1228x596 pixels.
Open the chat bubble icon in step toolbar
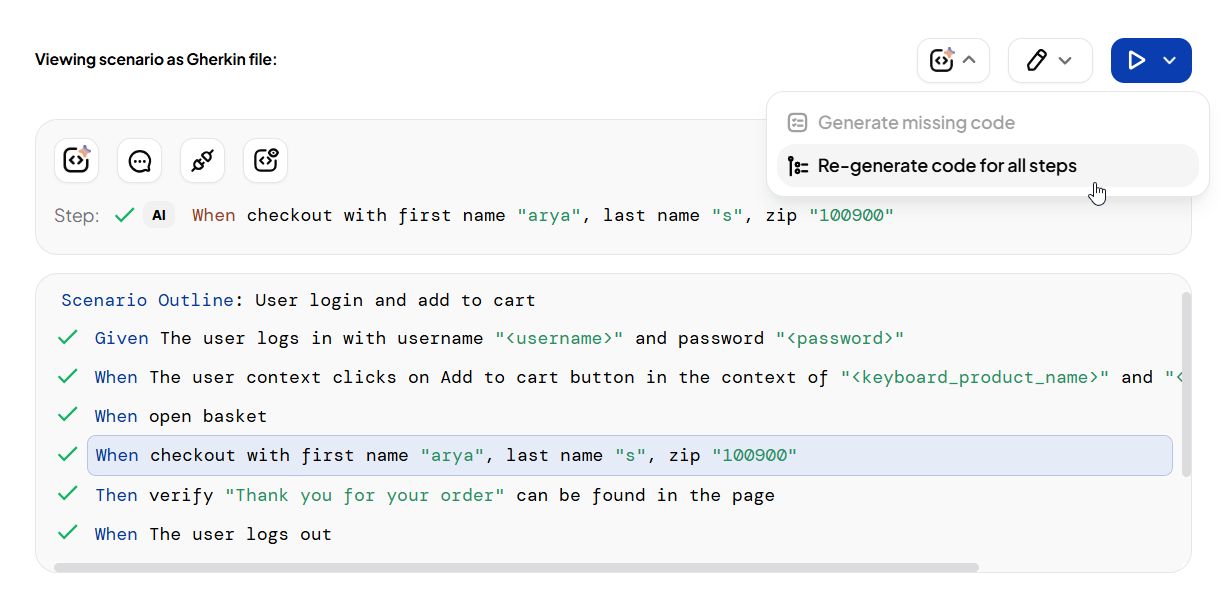click(140, 160)
